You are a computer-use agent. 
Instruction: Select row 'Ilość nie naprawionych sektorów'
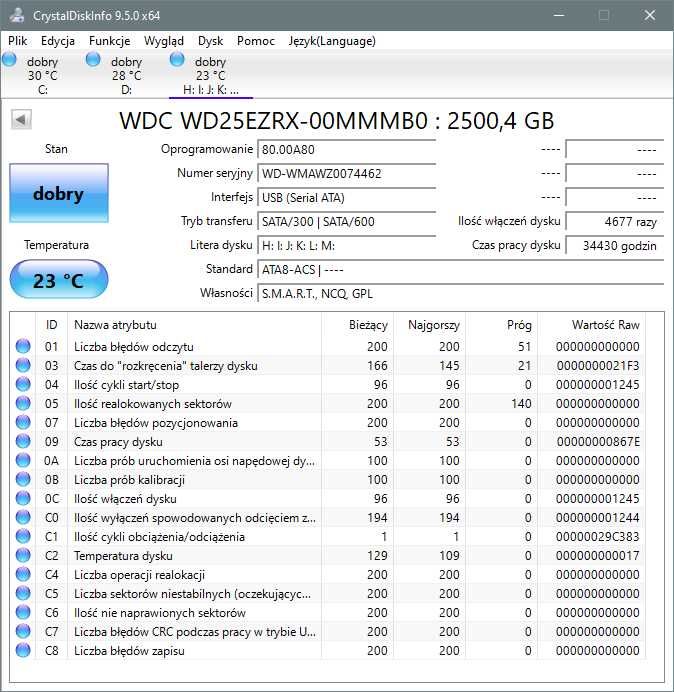pyautogui.click(x=328, y=613)
